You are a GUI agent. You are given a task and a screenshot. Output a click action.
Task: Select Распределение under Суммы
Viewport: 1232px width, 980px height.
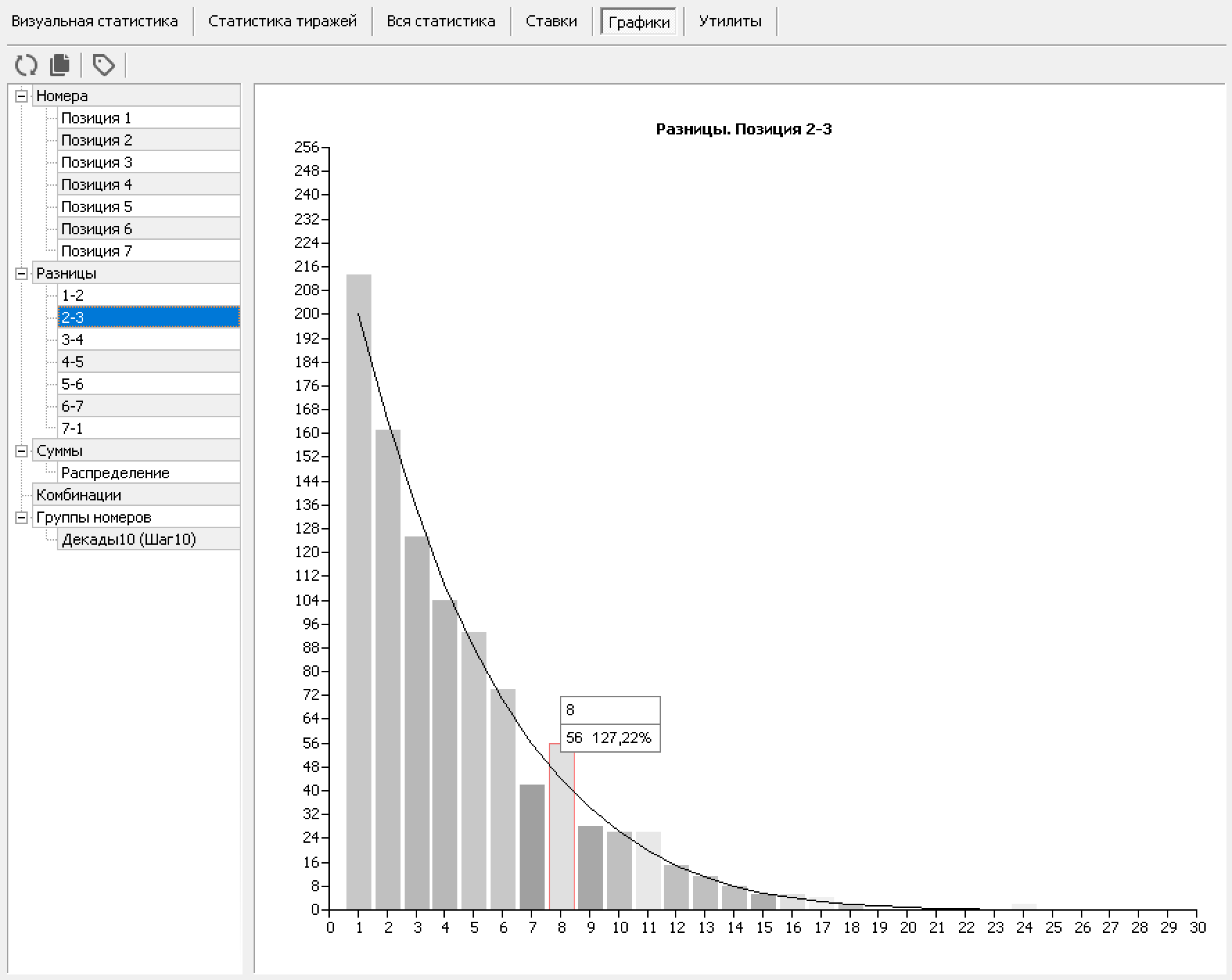point(115,473)
